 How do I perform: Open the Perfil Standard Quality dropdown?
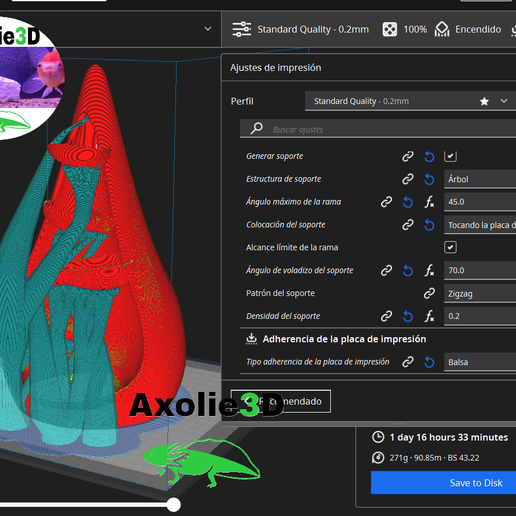pos(410,101)
